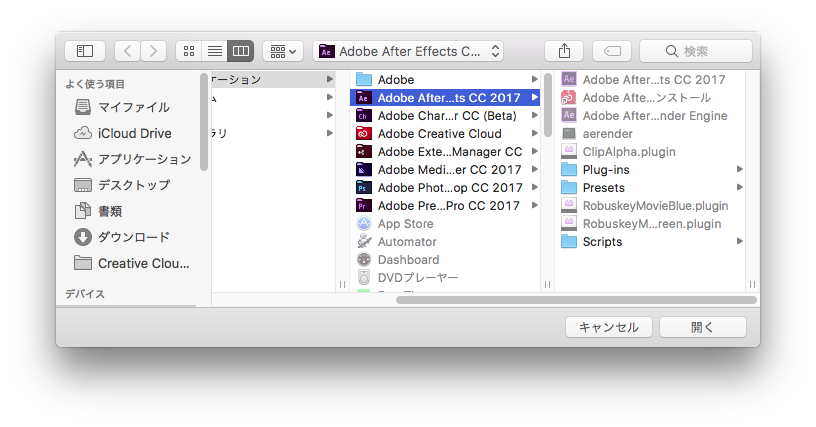Select Adobe Media Encoder CC 2017 folder

(445, 170)
